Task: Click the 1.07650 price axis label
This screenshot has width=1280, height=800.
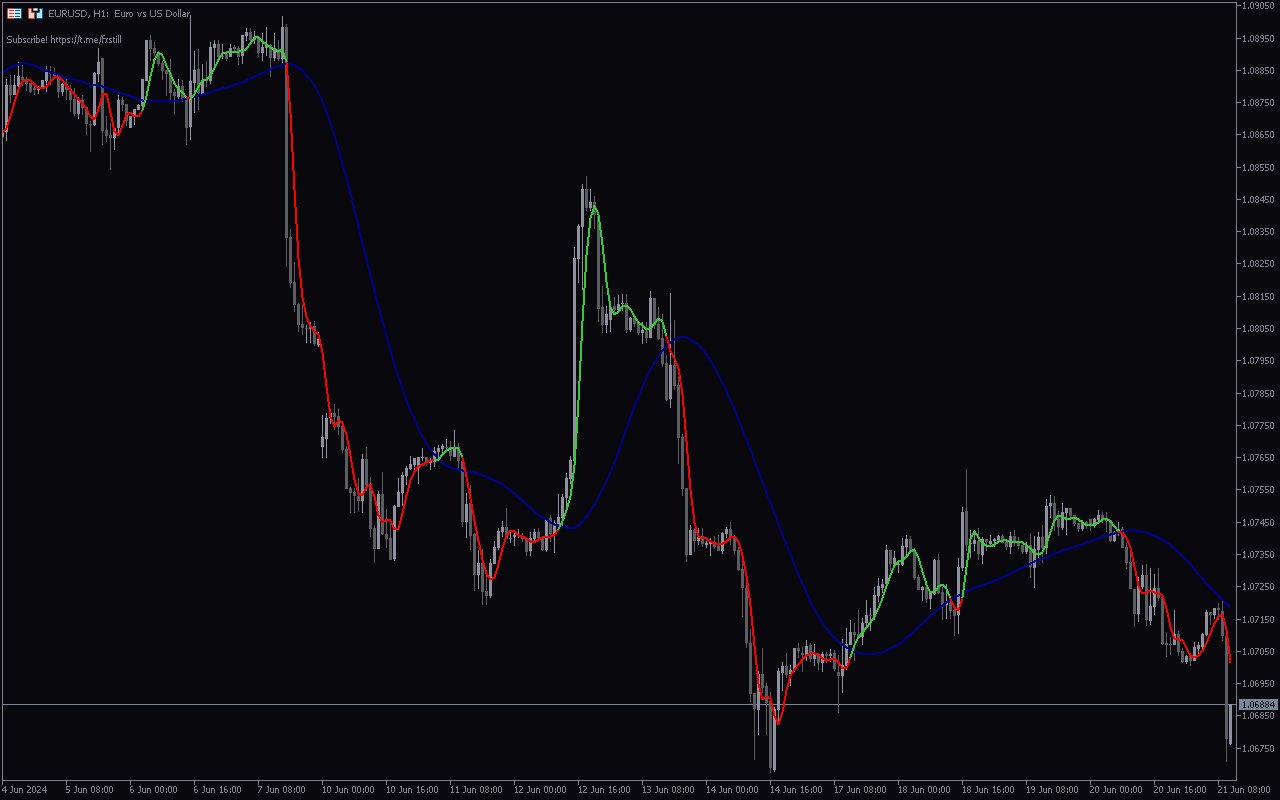Action: (x=1258, y=457)
